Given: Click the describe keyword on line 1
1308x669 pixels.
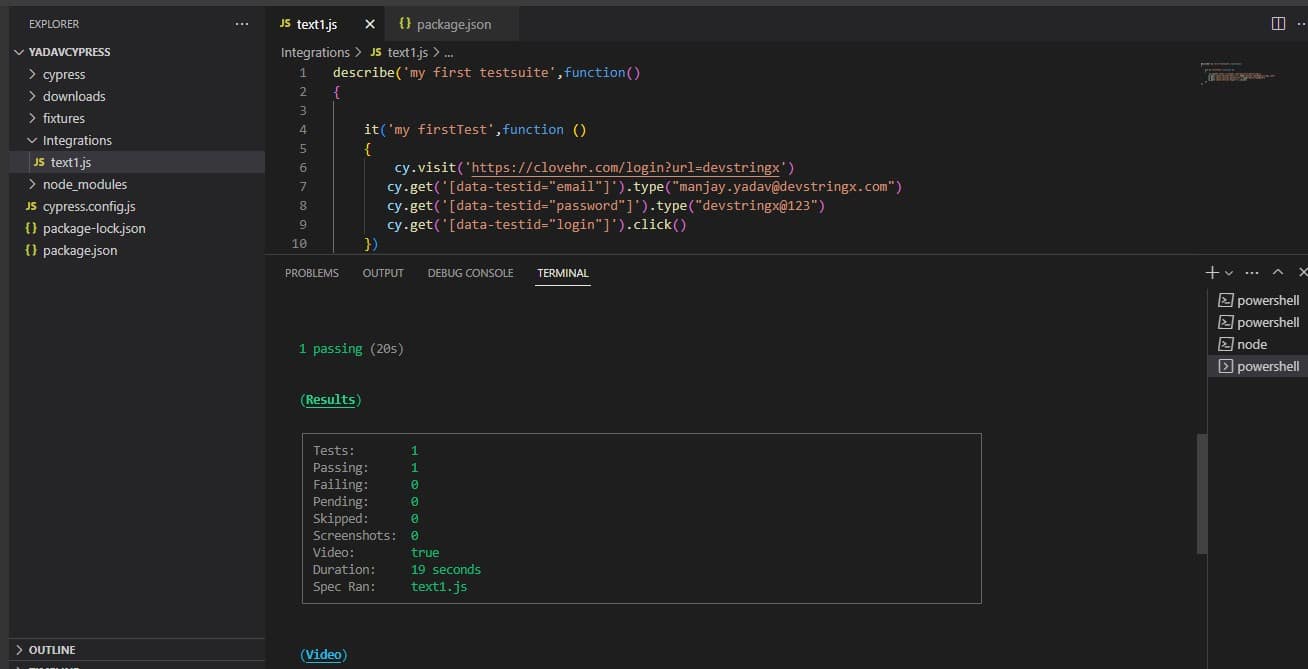Looking at the screenshot, I should click(364, 72).
